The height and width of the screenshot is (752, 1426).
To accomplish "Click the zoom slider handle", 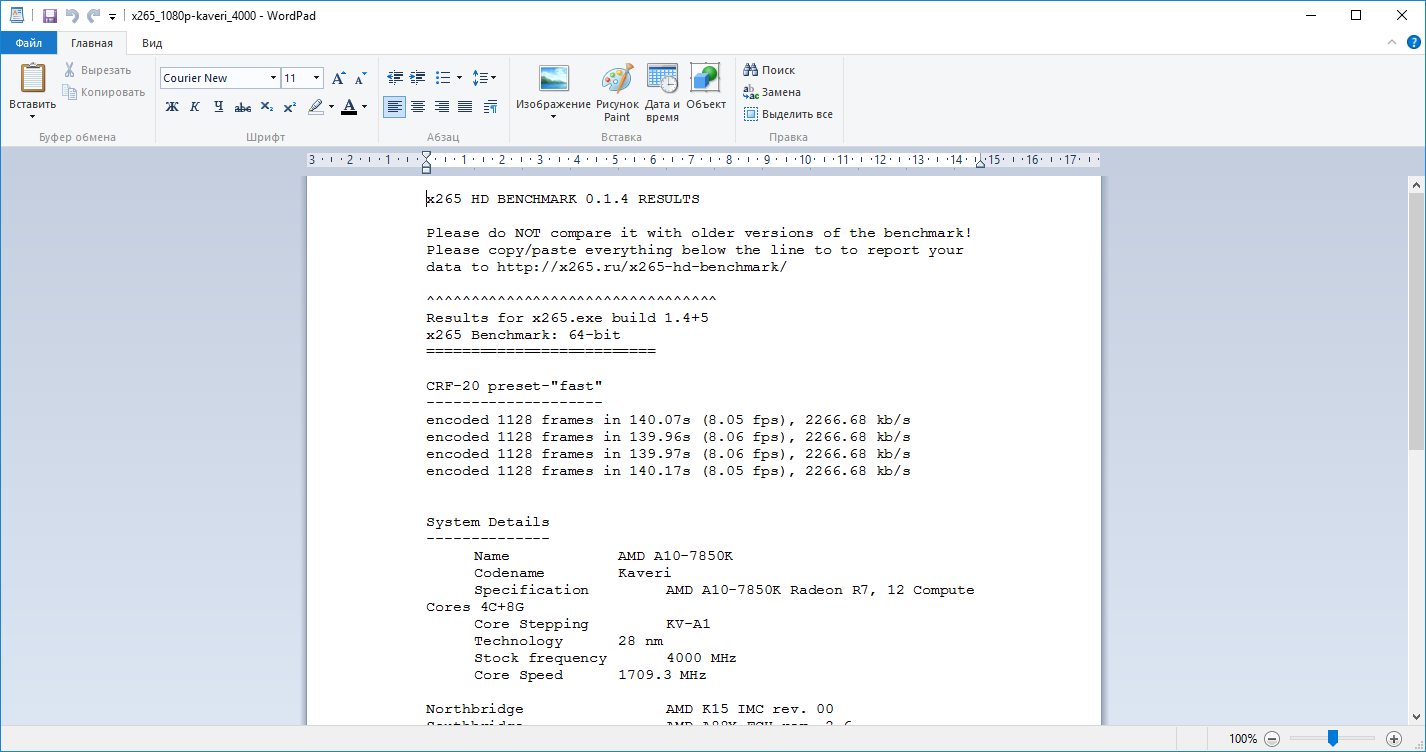I will (1332, 738).
